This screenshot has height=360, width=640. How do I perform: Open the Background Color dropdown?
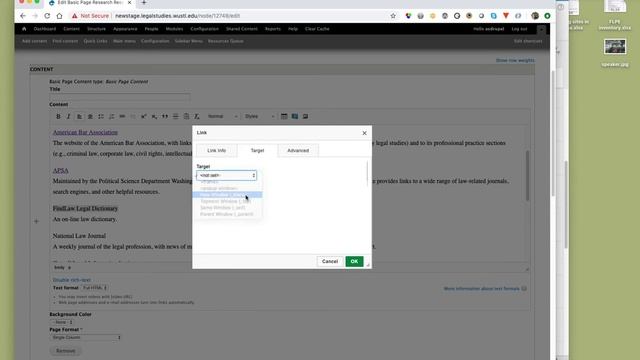click(x=63, y=322)
